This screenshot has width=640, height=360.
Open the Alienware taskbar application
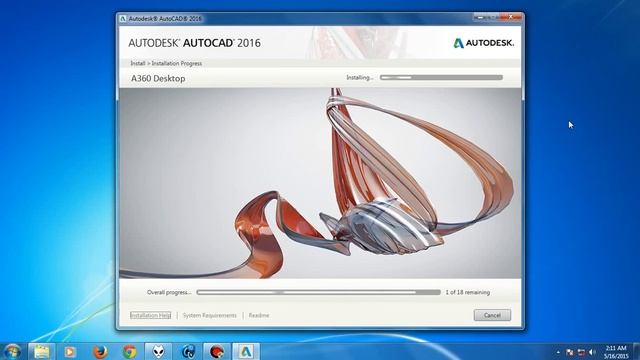pos(159,351)
